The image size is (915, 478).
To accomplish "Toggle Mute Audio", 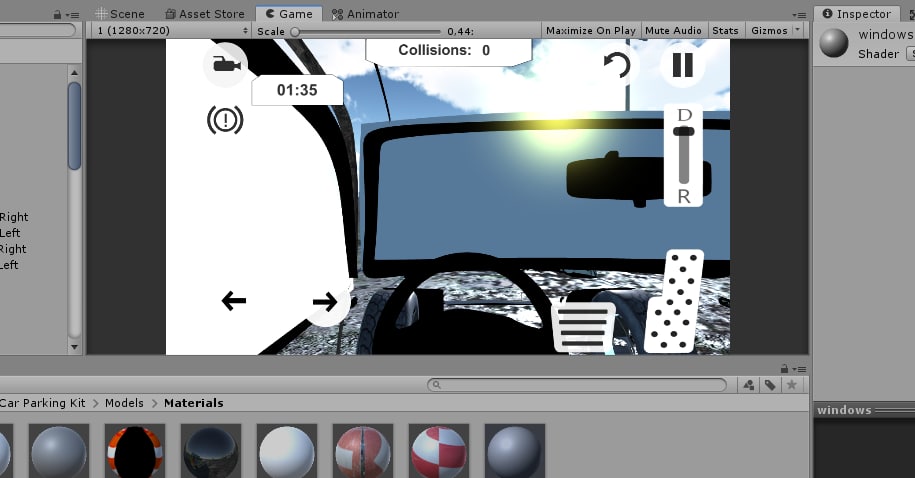I will pyautogui.click(x=673, y=31).
